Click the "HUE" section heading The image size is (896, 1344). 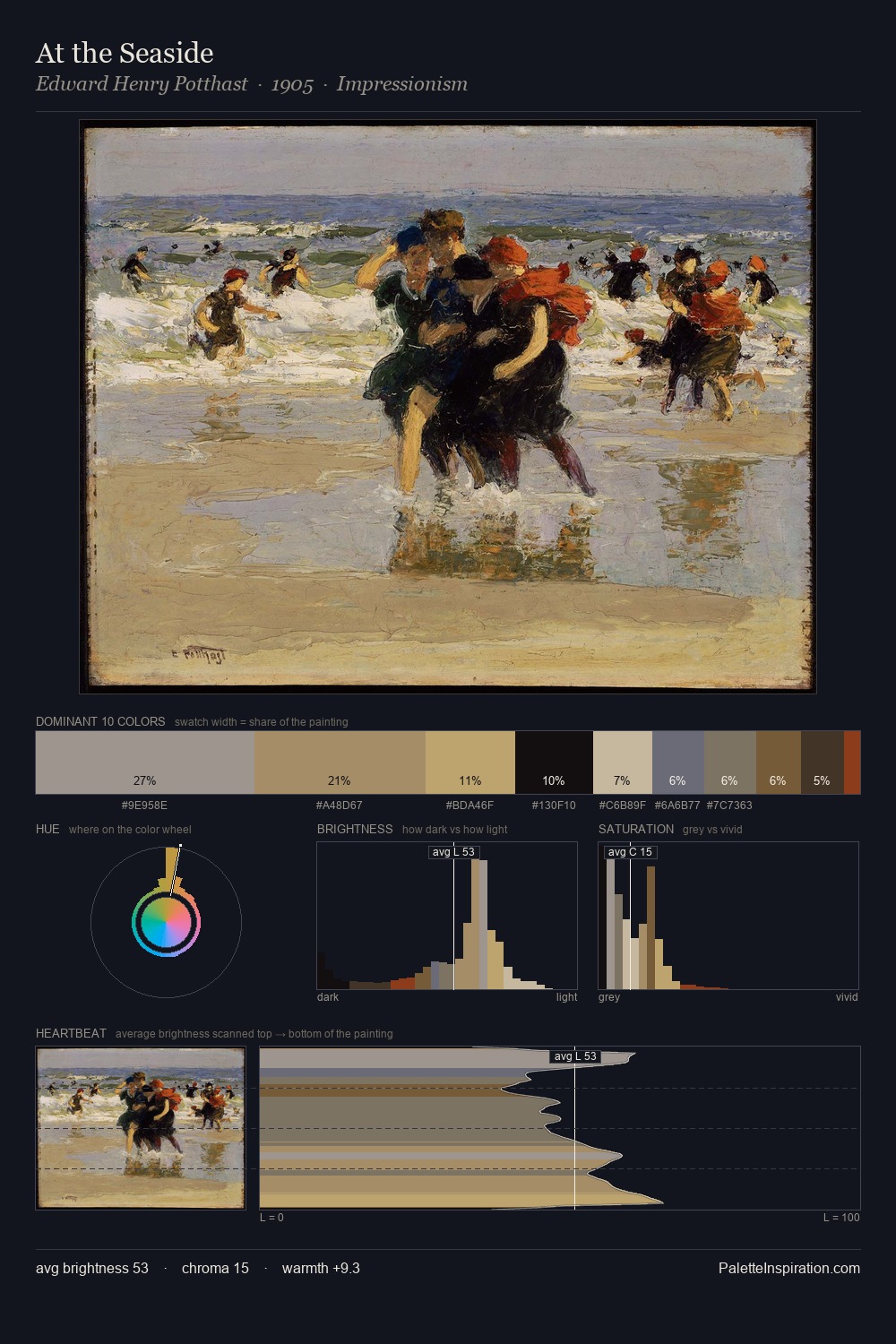(x=47, y=829)
